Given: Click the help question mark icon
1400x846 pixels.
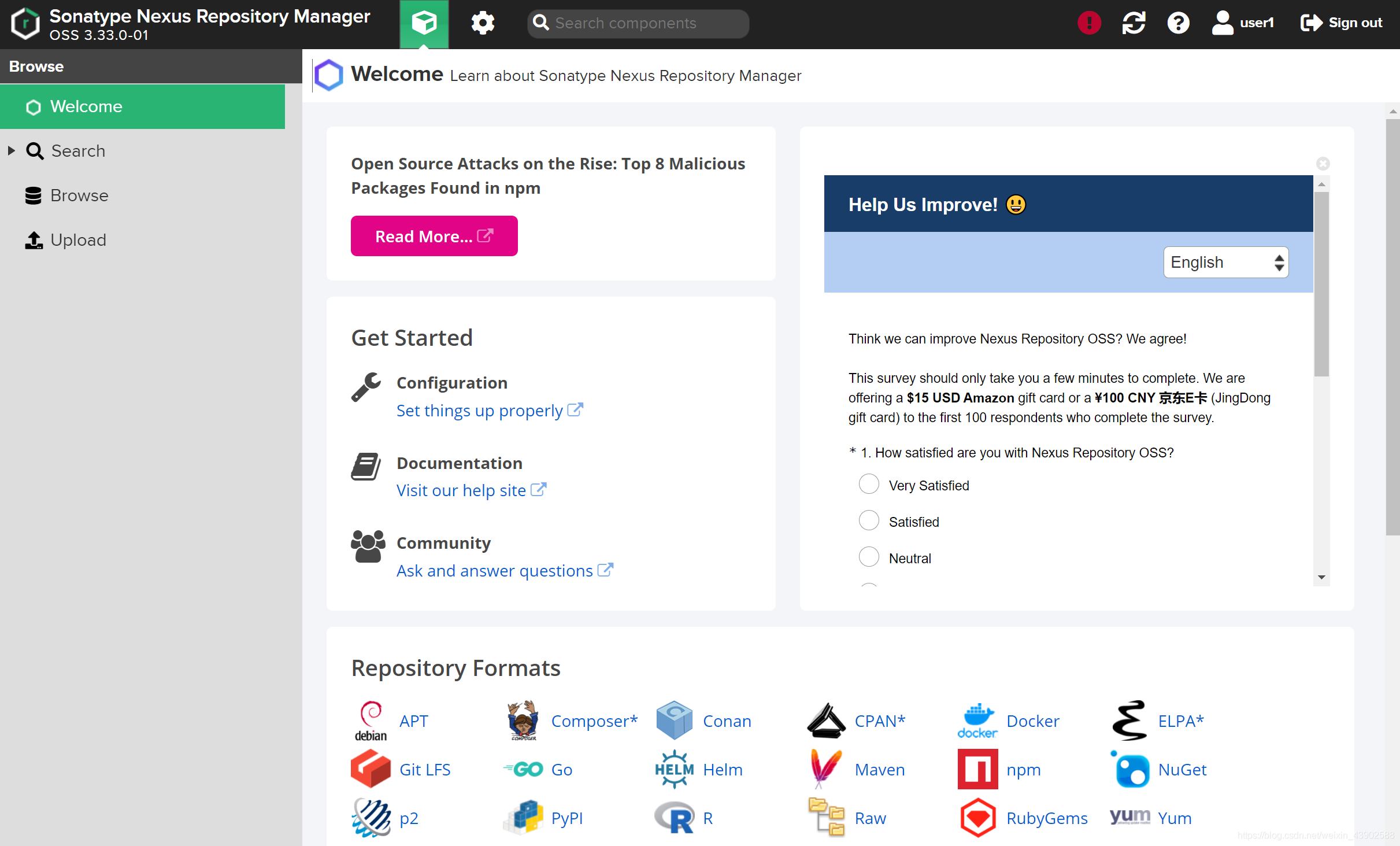Looking at the screenshot, I should [x=1178, y=23].
